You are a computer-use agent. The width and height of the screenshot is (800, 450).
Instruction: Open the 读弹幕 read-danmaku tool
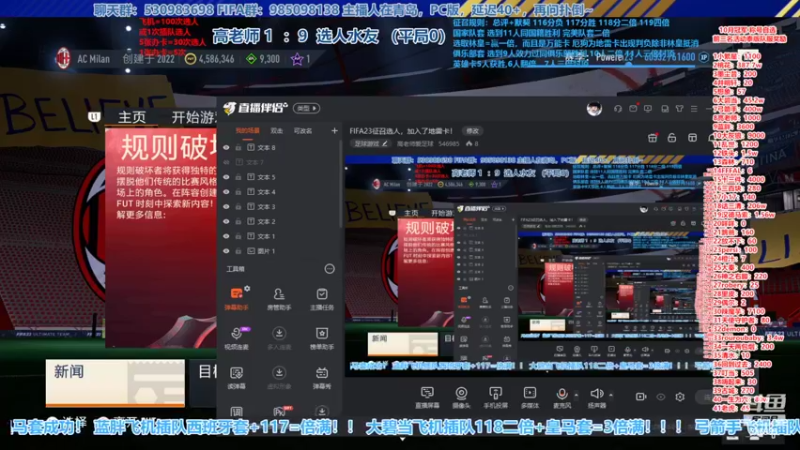point(236,378)
